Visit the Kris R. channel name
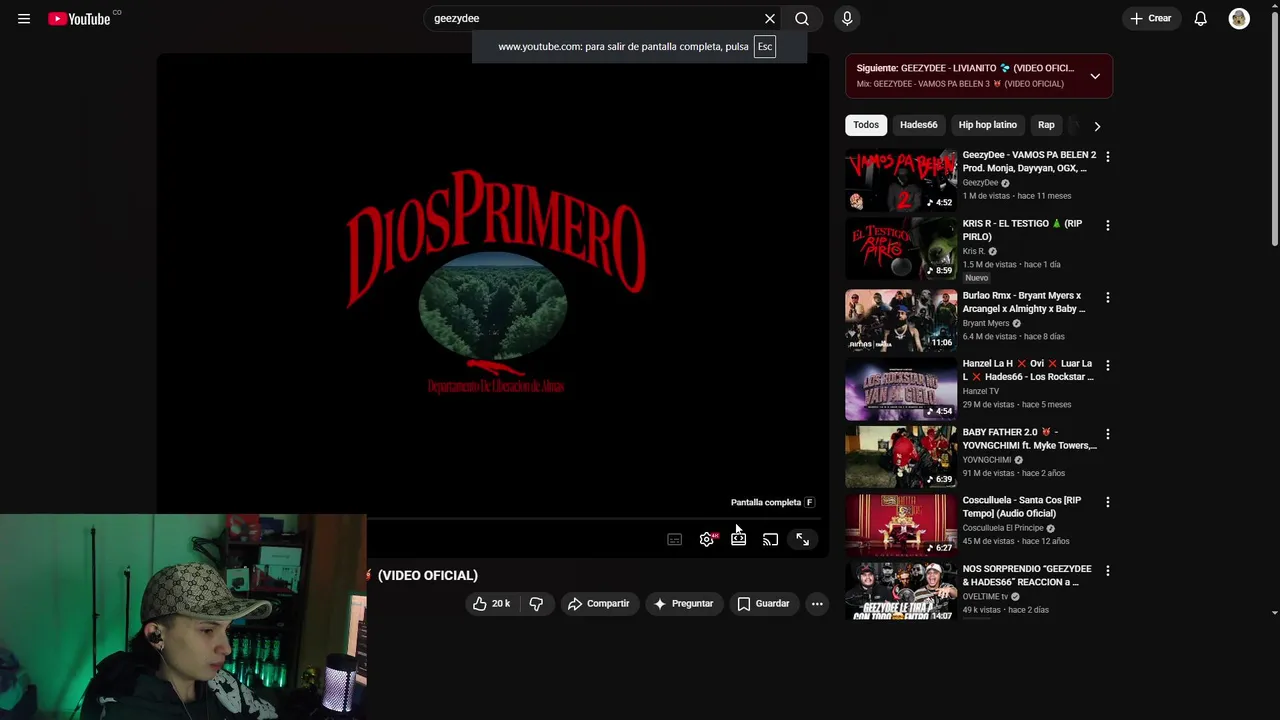 tap(974, 251)
